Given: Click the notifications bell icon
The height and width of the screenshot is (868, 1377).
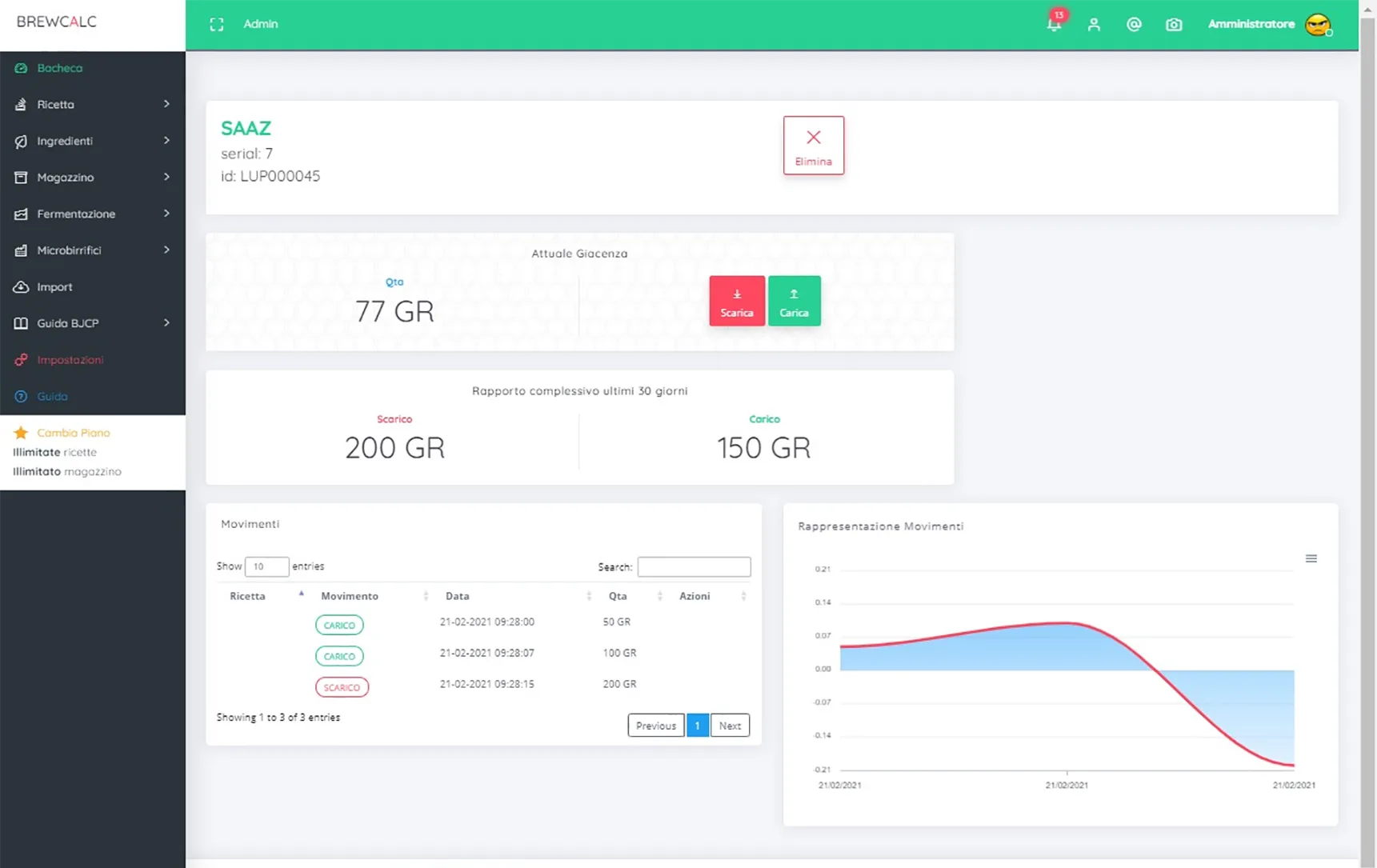Looking at the screenshot, I should coord(1054,24).
